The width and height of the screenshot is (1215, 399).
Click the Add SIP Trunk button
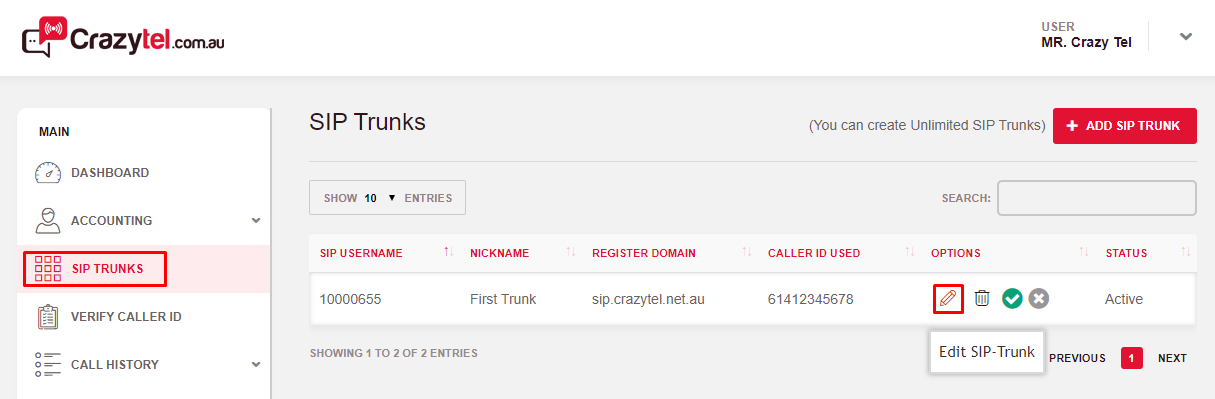coord(1125,126)
